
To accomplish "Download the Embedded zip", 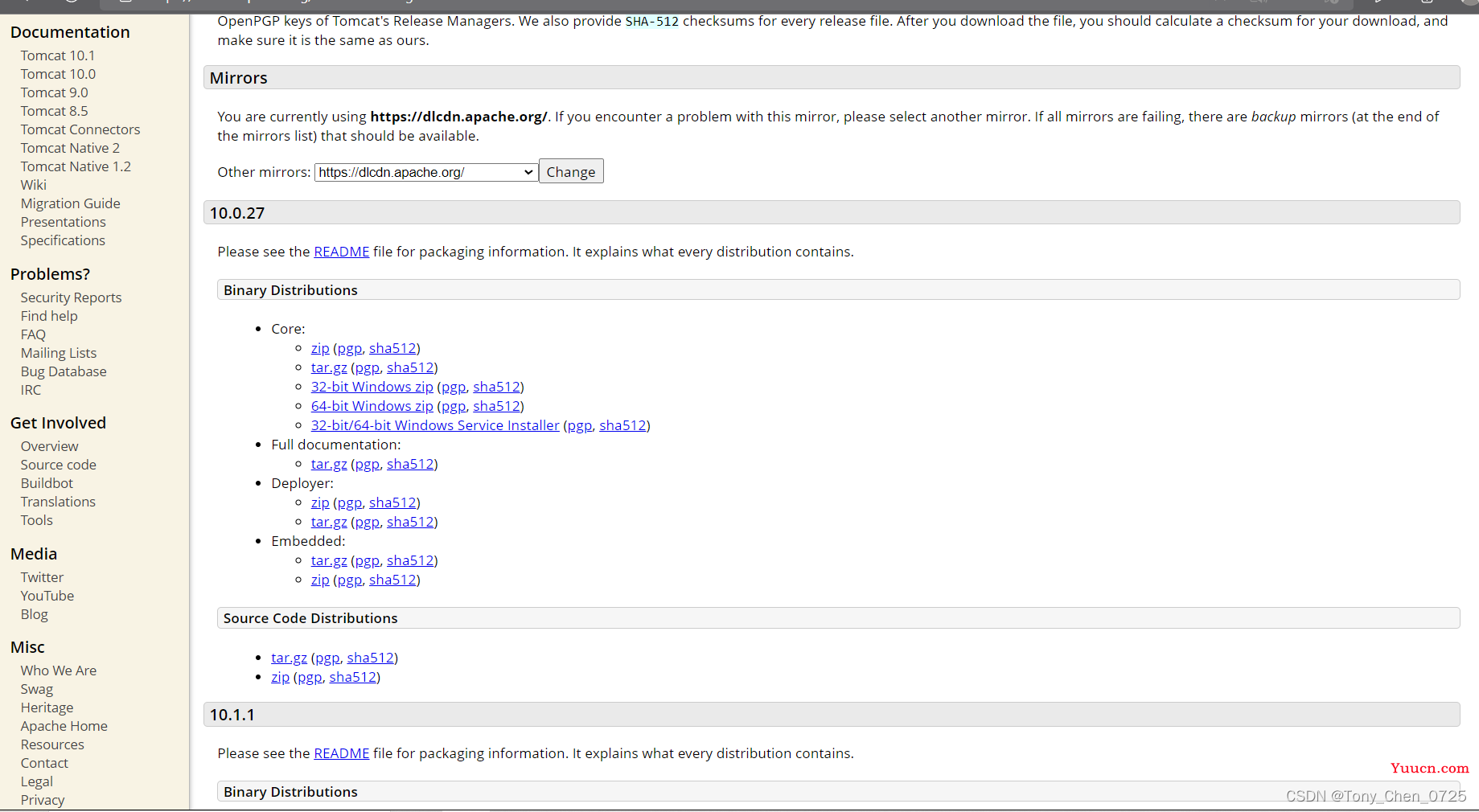I will tap(320, 580).
